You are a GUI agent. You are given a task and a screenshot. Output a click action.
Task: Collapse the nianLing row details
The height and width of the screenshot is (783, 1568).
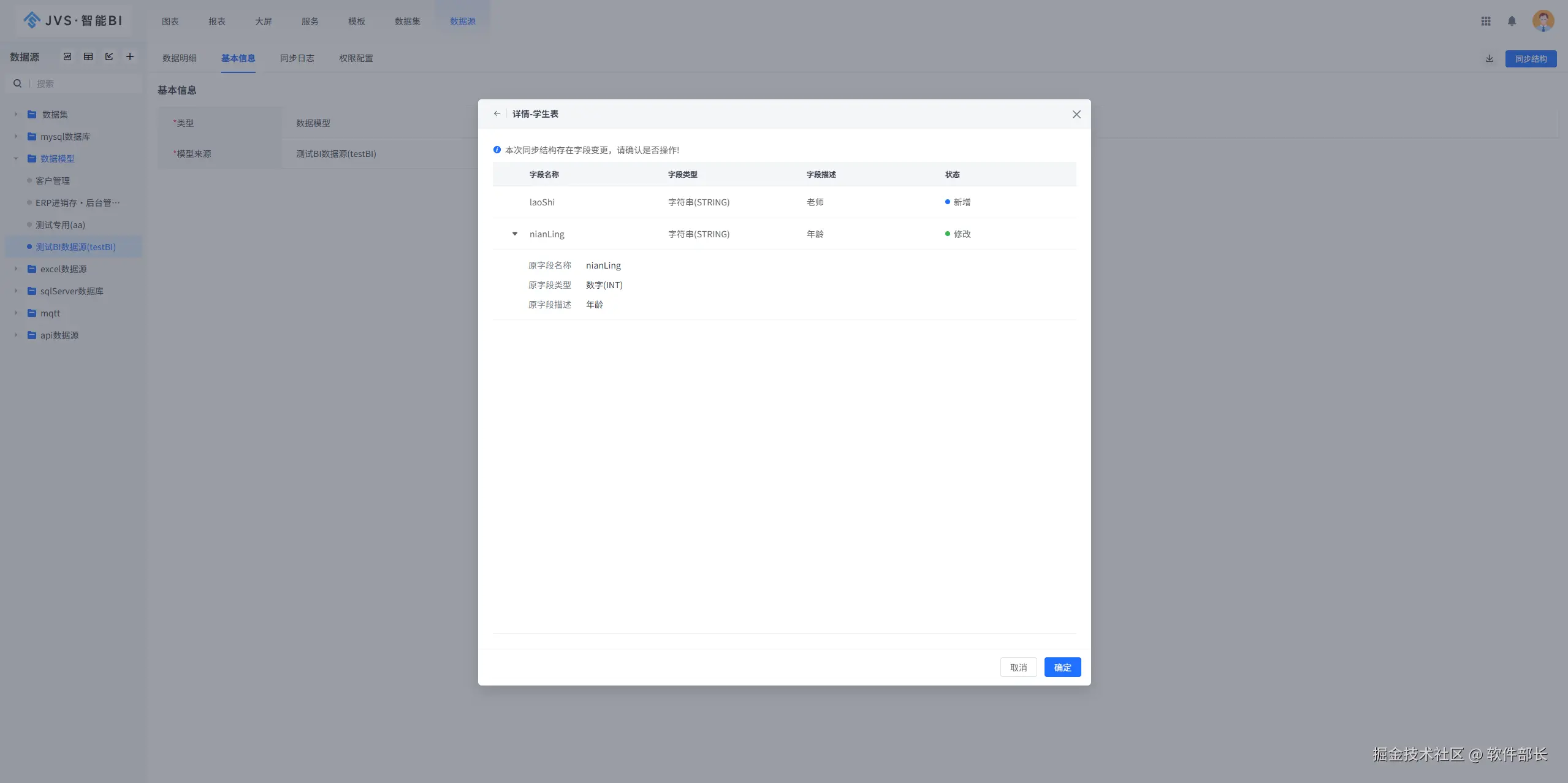coord(515,234)
